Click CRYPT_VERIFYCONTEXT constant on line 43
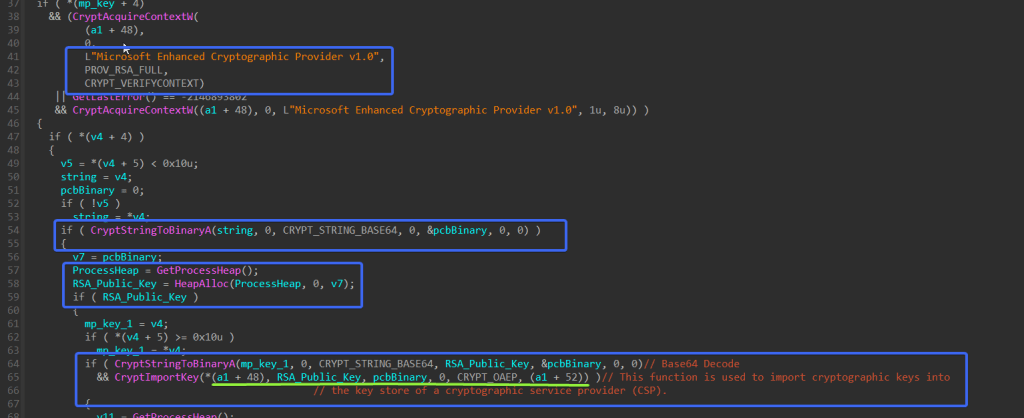Screen dimensions: 1024x418 (x=144, y=84)
